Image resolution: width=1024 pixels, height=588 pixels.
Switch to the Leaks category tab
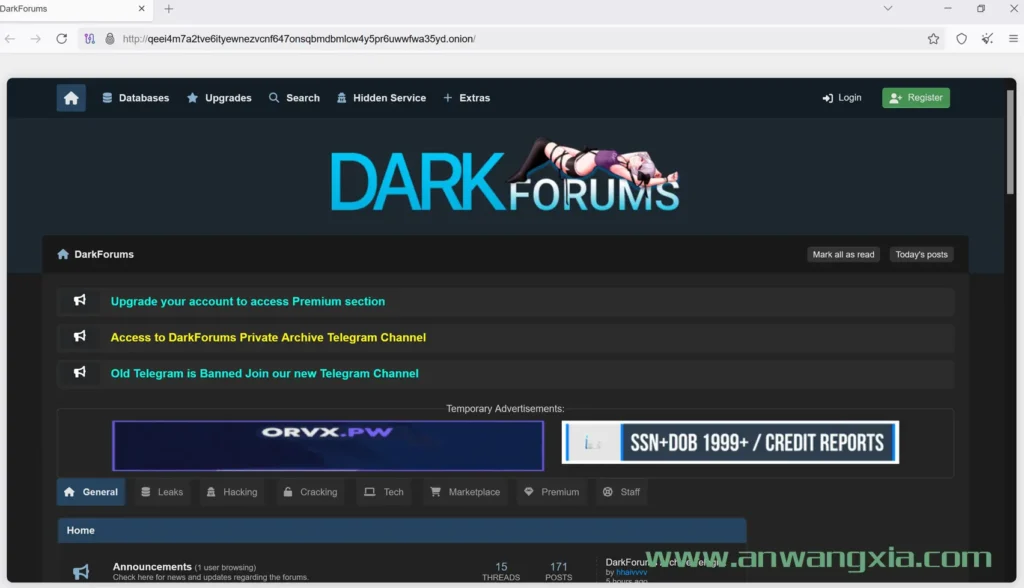(x=162, y=492)
